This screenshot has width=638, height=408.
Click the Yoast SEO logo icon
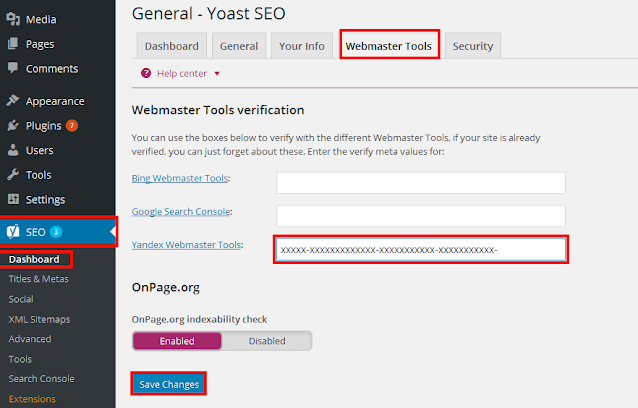(x=13, y=232)
